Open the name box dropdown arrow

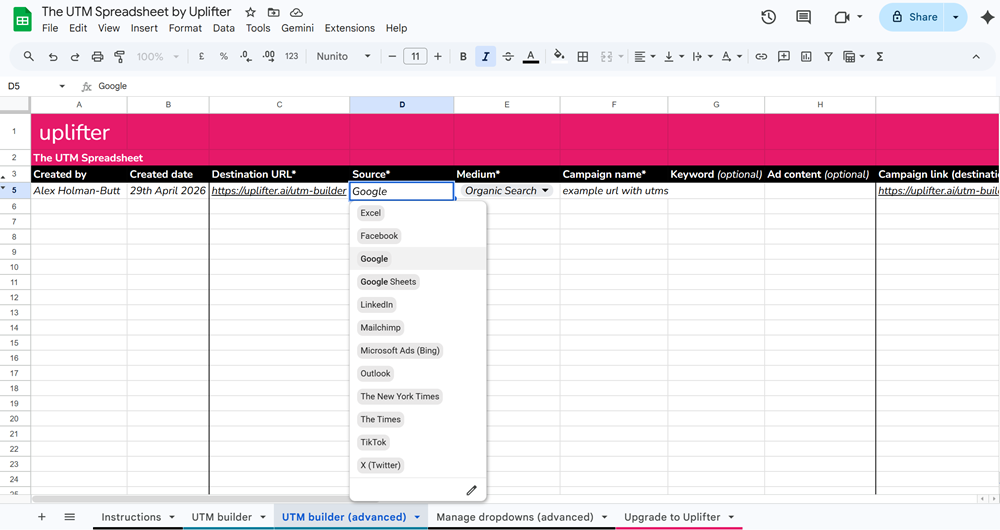click(62, 86)
